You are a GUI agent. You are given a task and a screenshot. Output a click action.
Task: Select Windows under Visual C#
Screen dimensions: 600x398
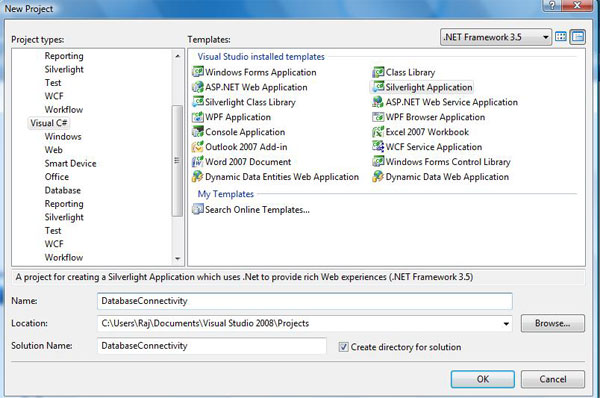tap(63, 136)
